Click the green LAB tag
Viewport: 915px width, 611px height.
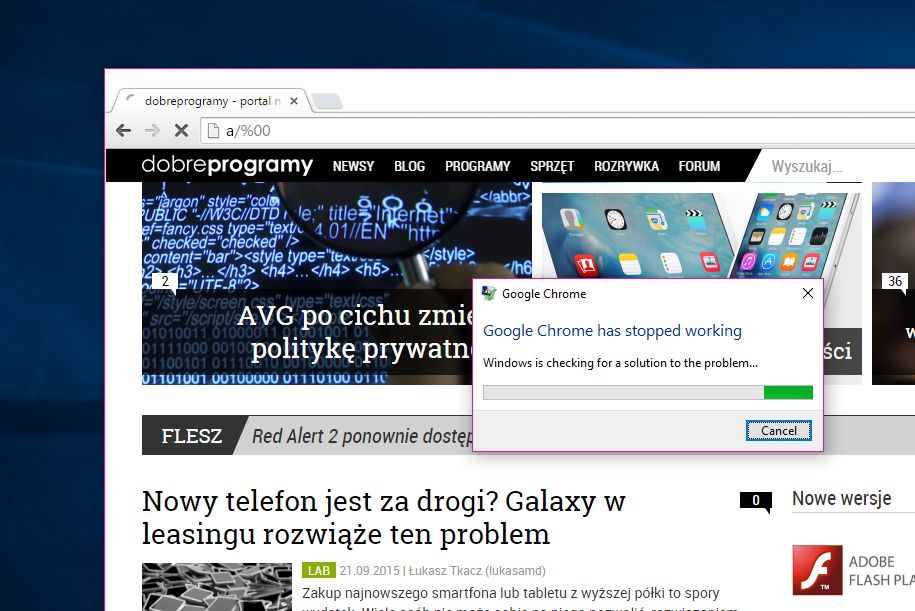pyautogui.click(x=319, y=571)
